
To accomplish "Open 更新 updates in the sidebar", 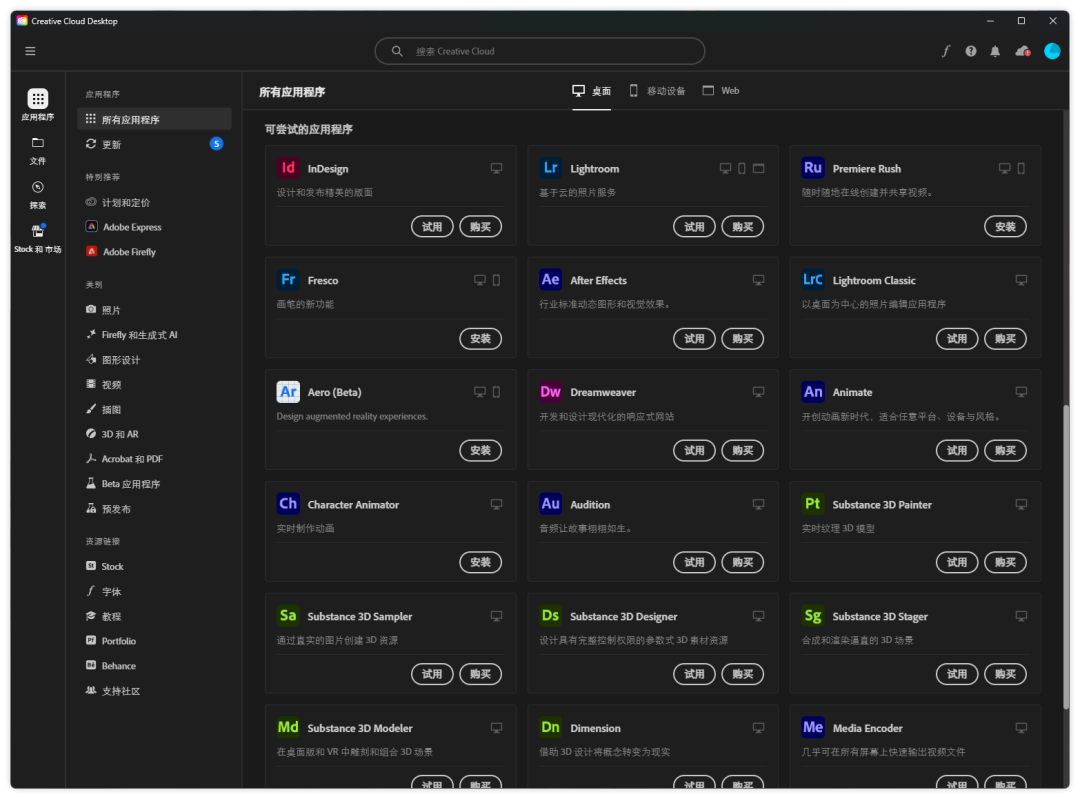I will point(154,144).
